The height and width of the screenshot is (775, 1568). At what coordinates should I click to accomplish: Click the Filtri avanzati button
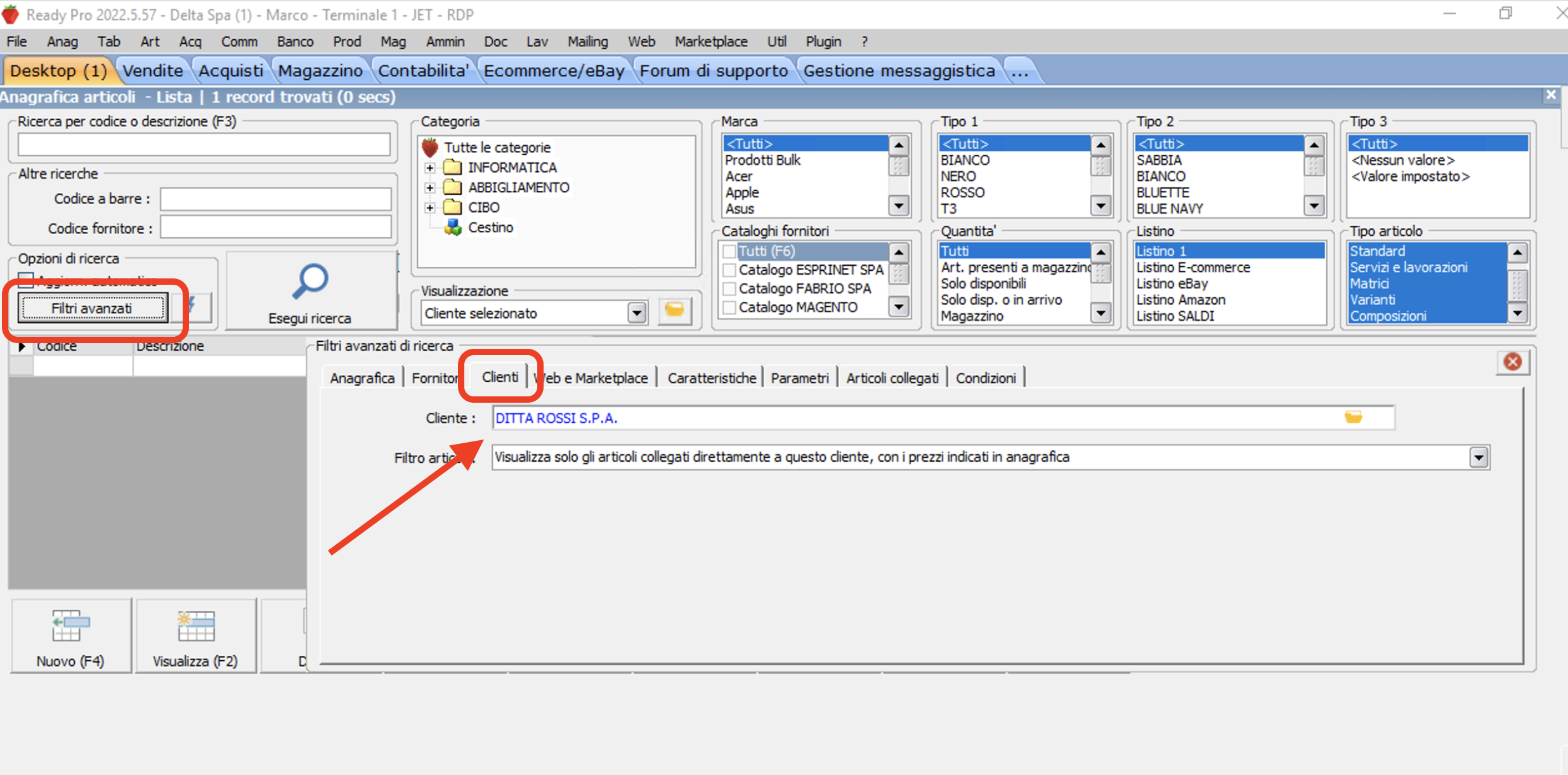92,308
